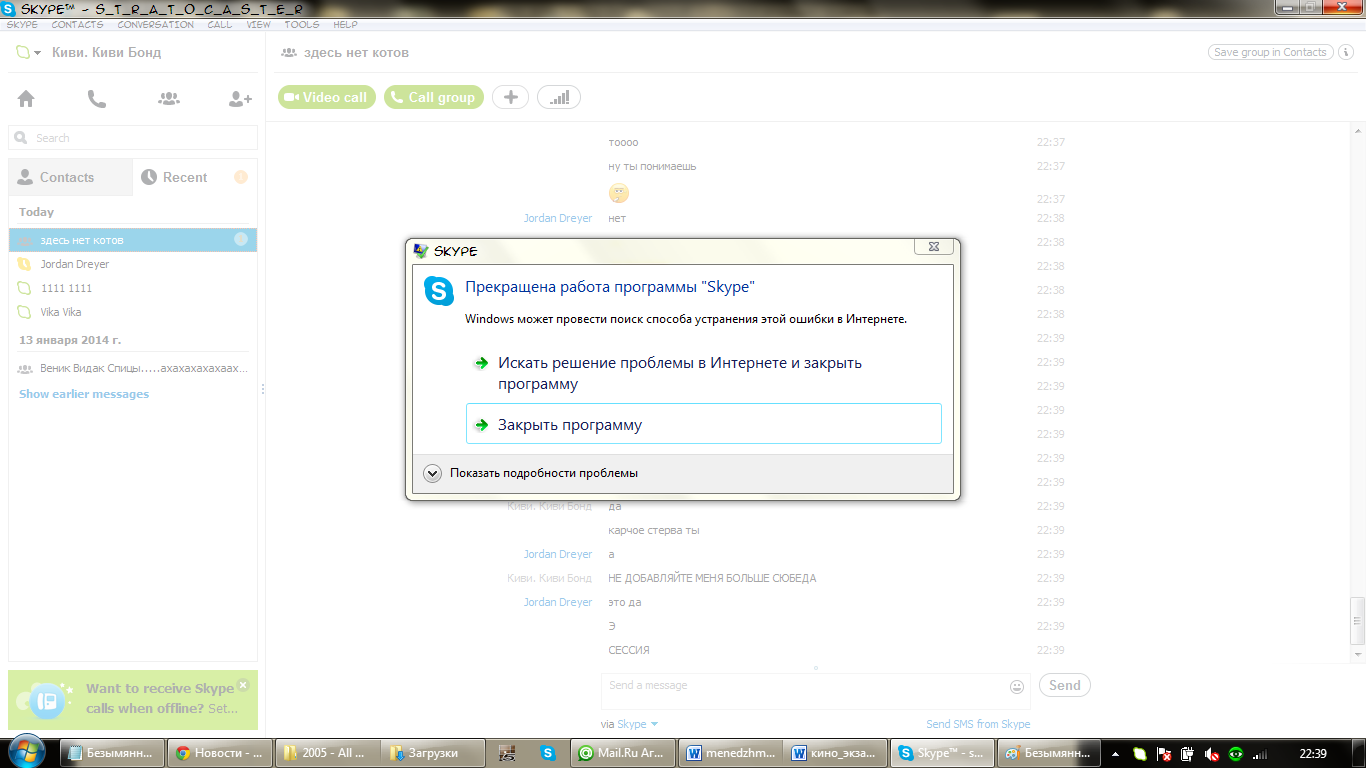Image resolution: width=1366 pixels, height=768 pixels.
Task: Click the pinned Skype taskbar icon
Action: point(548,753)
